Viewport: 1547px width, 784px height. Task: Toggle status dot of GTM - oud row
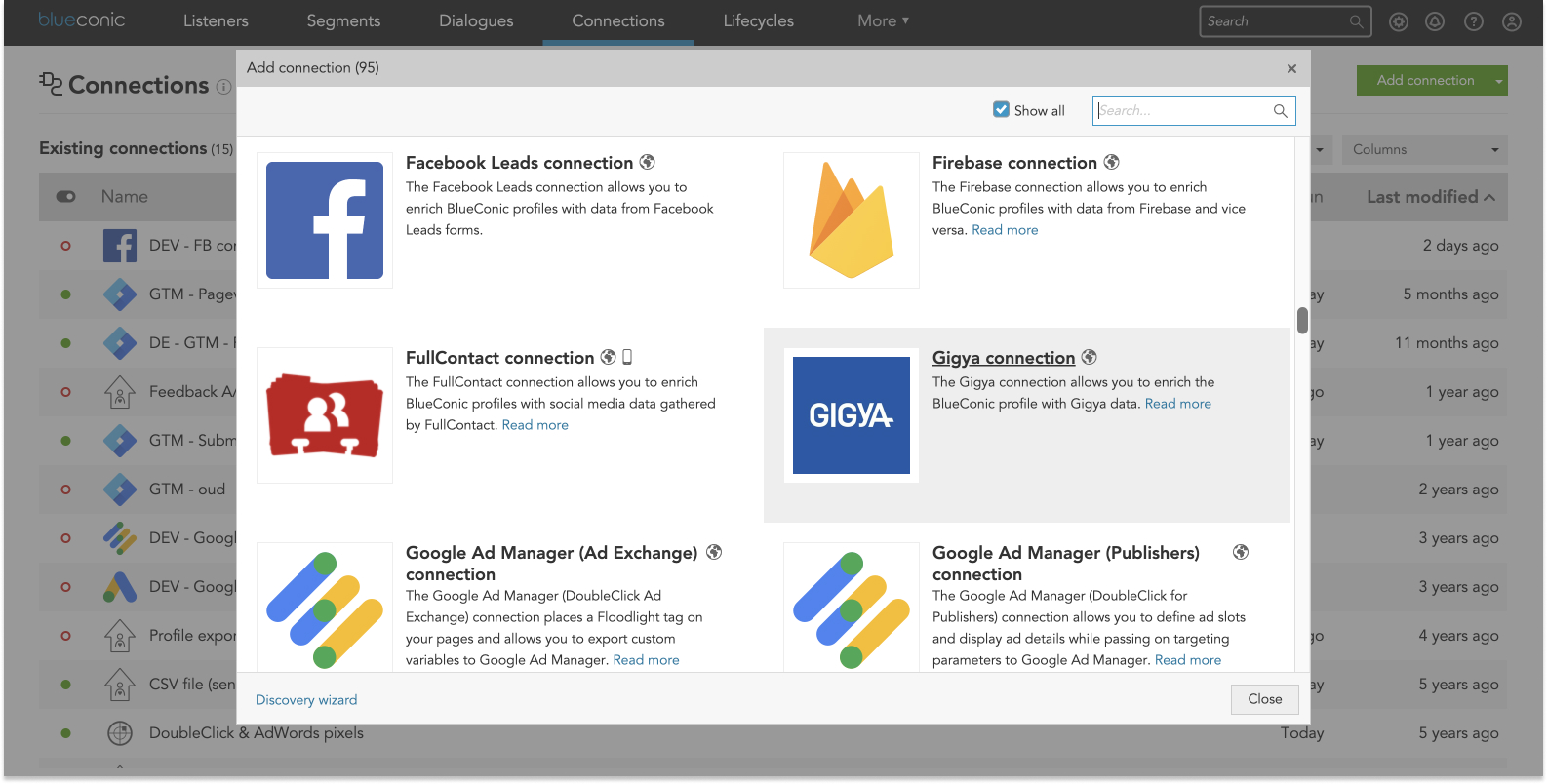(x=65, y=490)
